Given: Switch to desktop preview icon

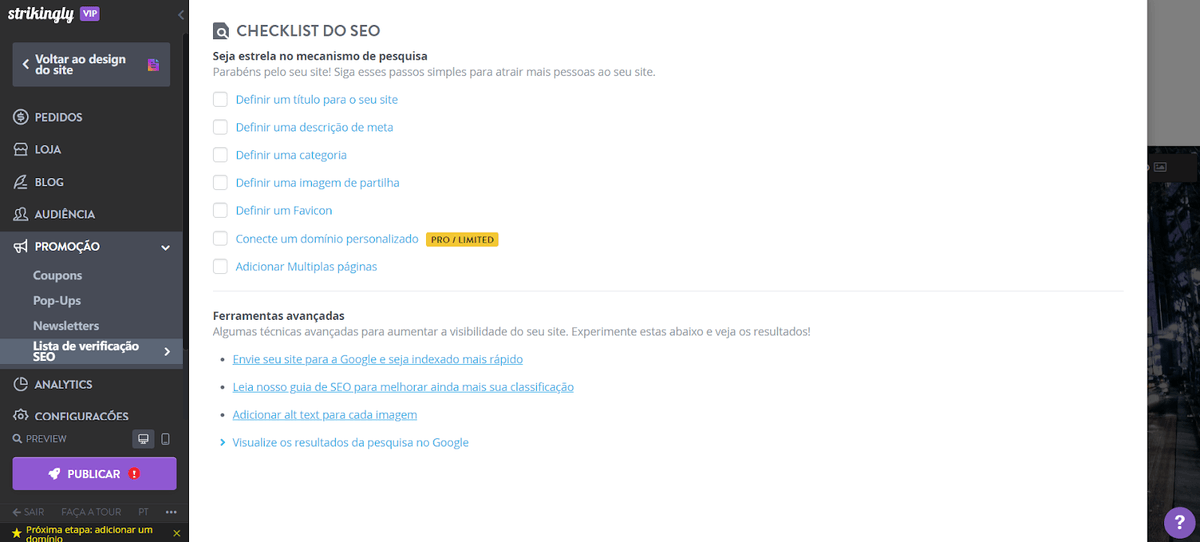Looking at the screenshot, I should click(x=144, y=439).
